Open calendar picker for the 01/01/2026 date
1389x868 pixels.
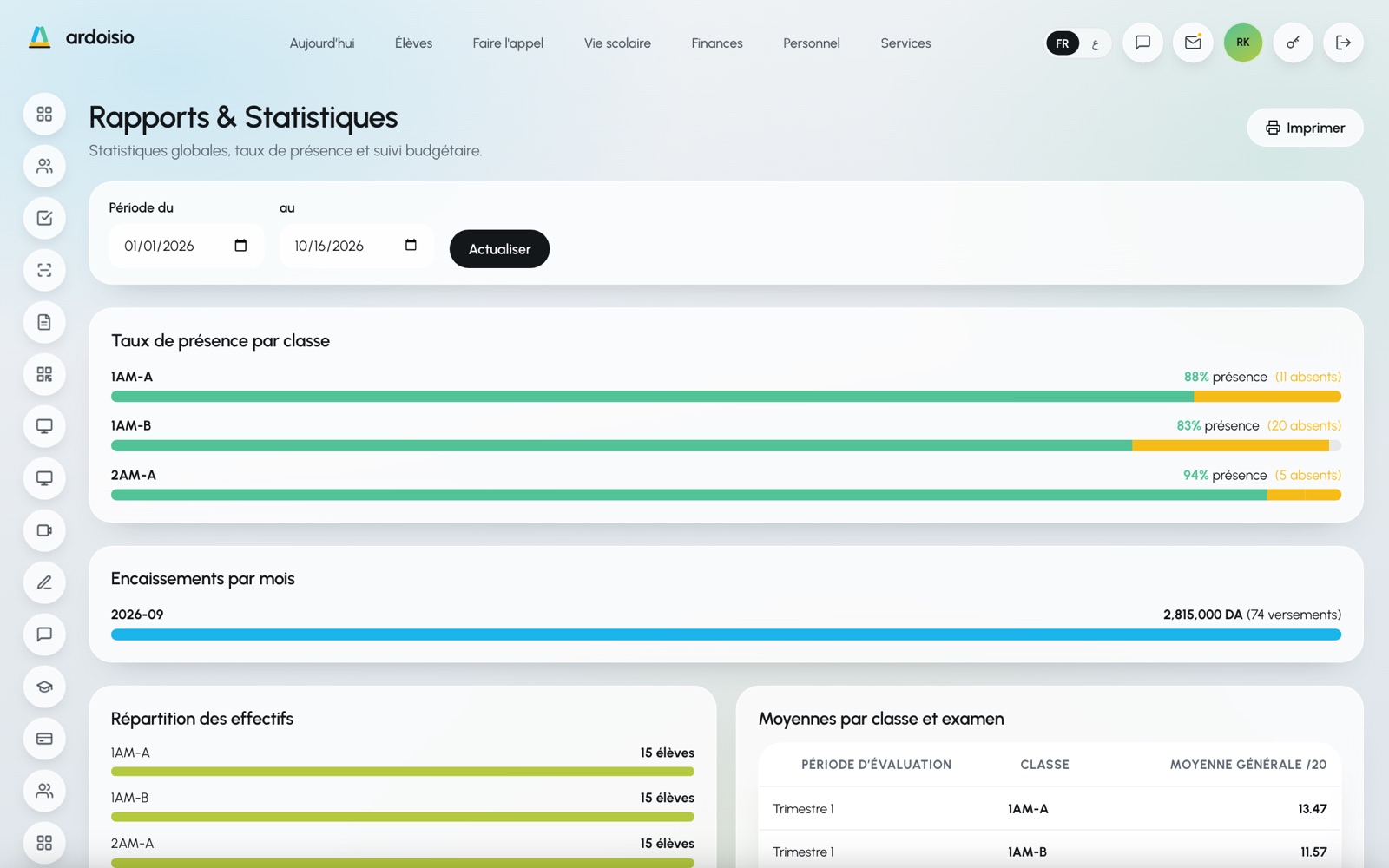(240, 246)
